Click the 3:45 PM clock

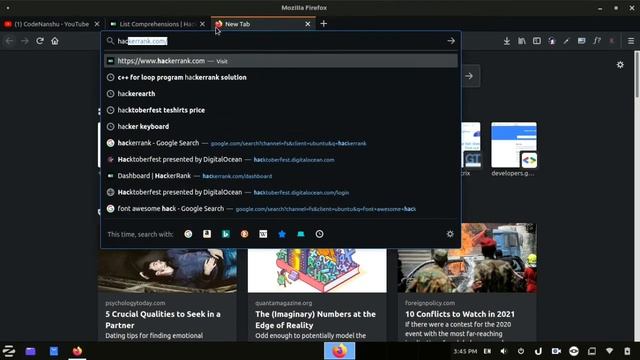(465, 351)
